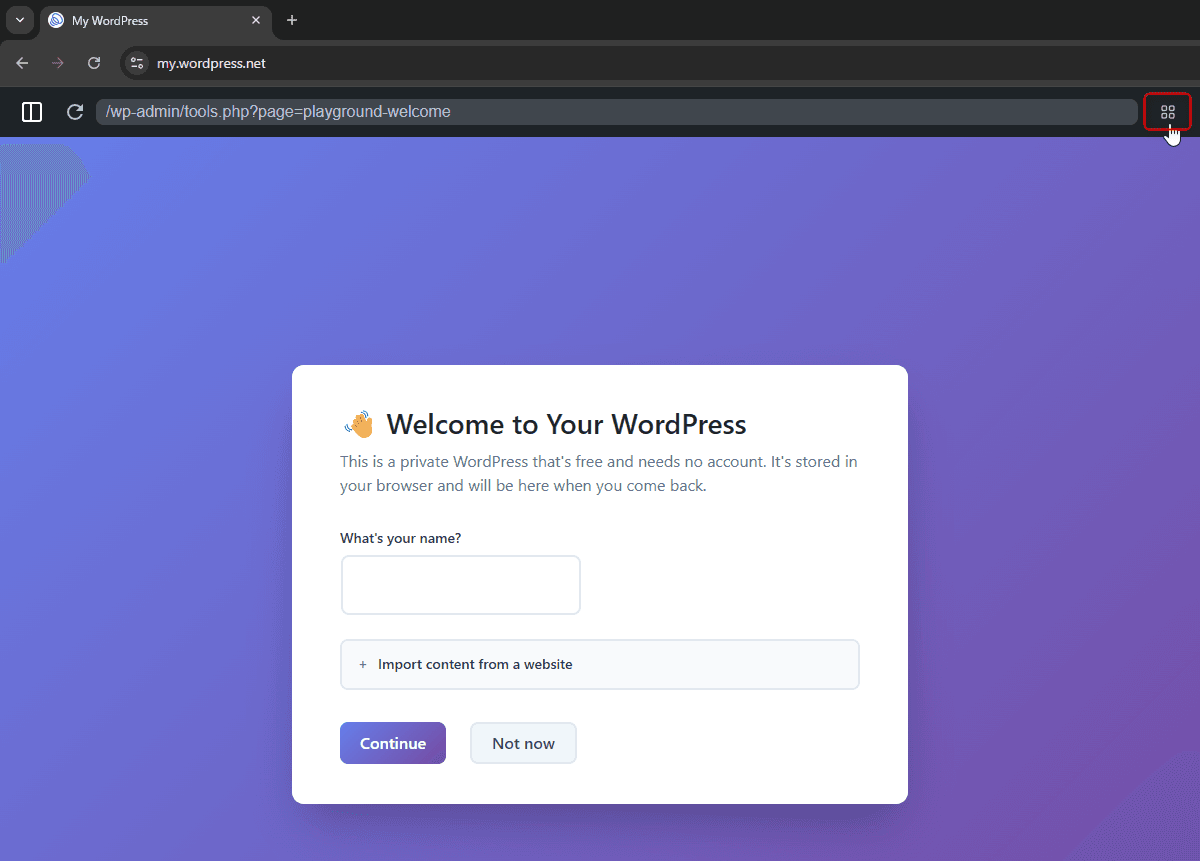Open the site manager grid icon
This screenshot has height=861, width=1200.
point(1167,112)
